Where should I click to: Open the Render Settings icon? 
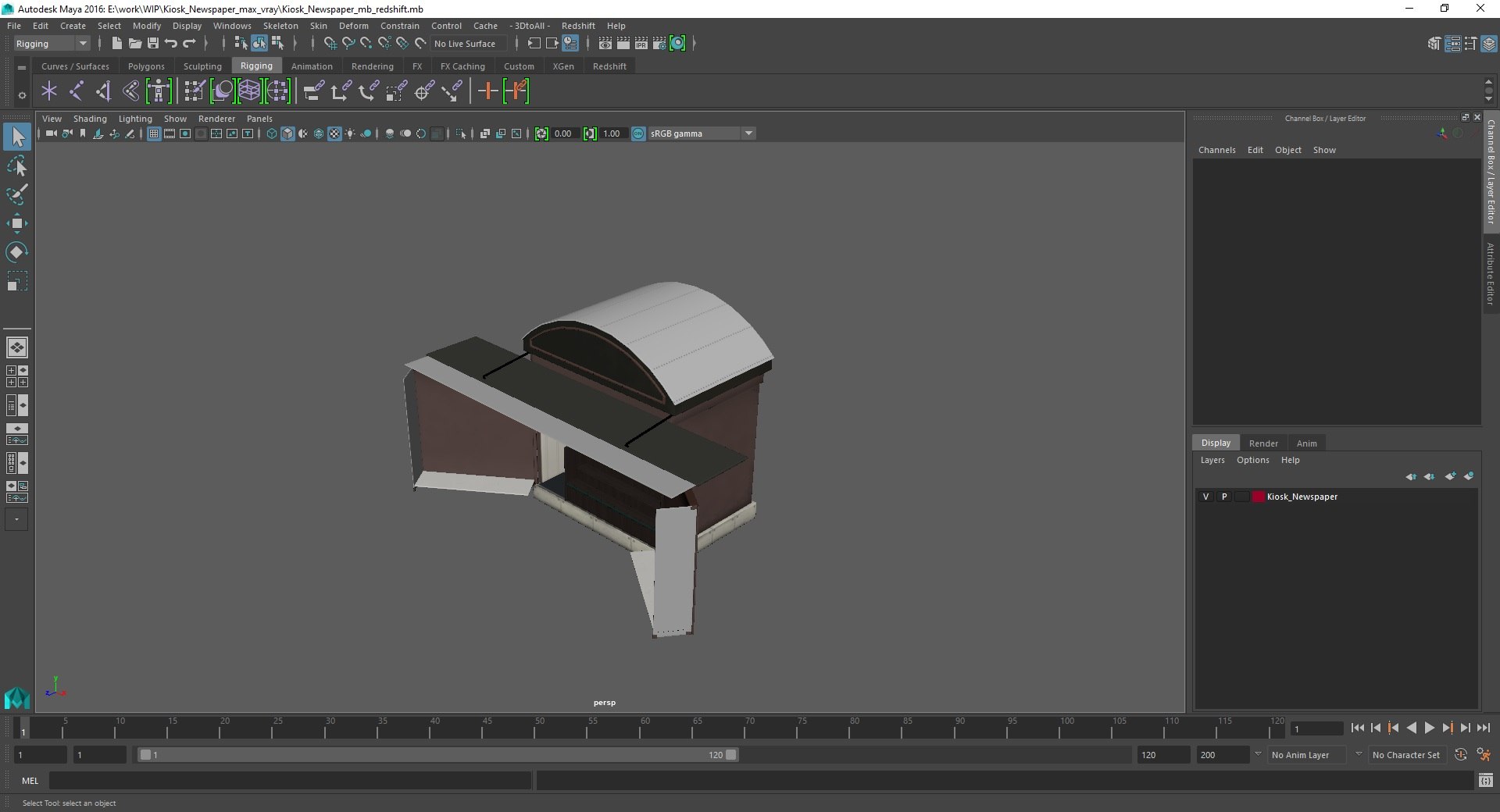point(659,44)
